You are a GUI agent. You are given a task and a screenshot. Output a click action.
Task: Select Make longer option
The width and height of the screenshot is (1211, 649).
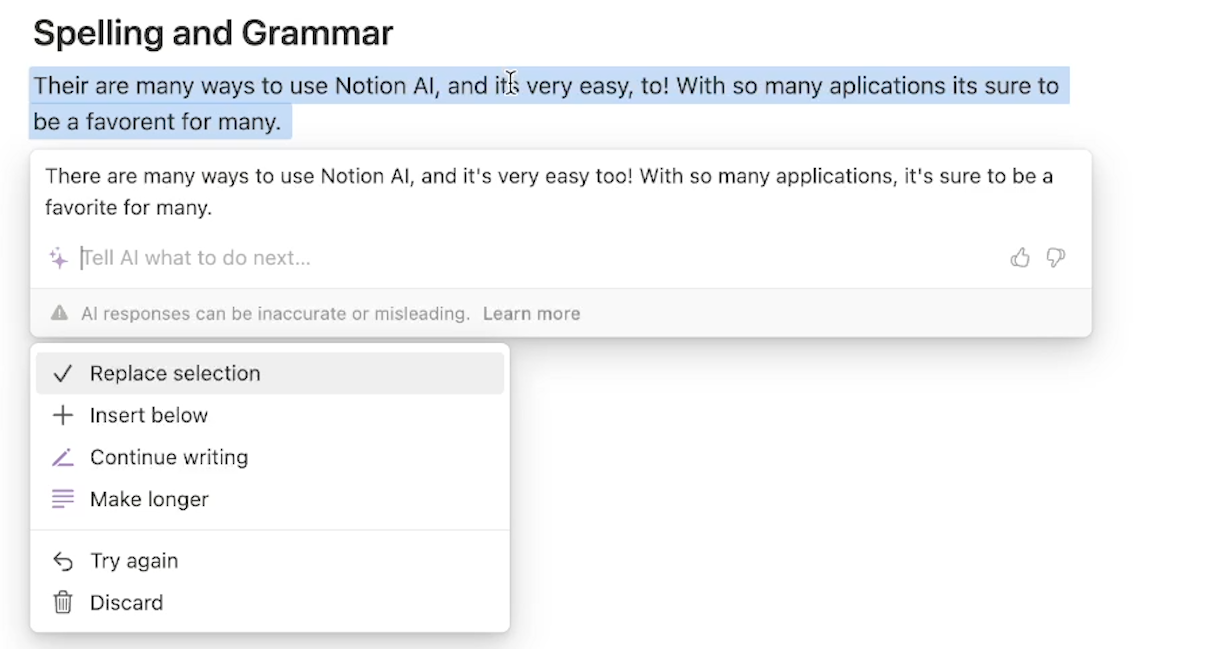click(x=270, y=499)
